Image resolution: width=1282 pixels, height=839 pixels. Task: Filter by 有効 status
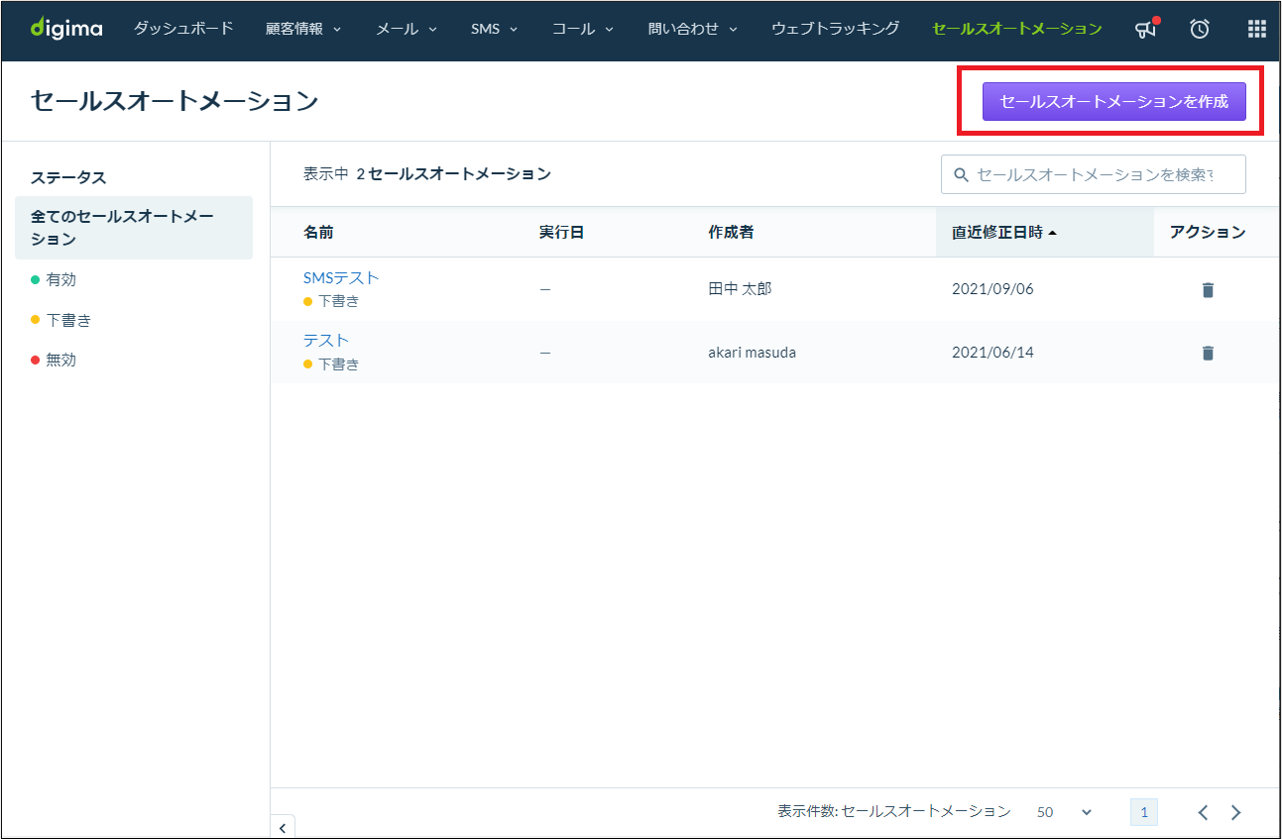click(61, 280)
